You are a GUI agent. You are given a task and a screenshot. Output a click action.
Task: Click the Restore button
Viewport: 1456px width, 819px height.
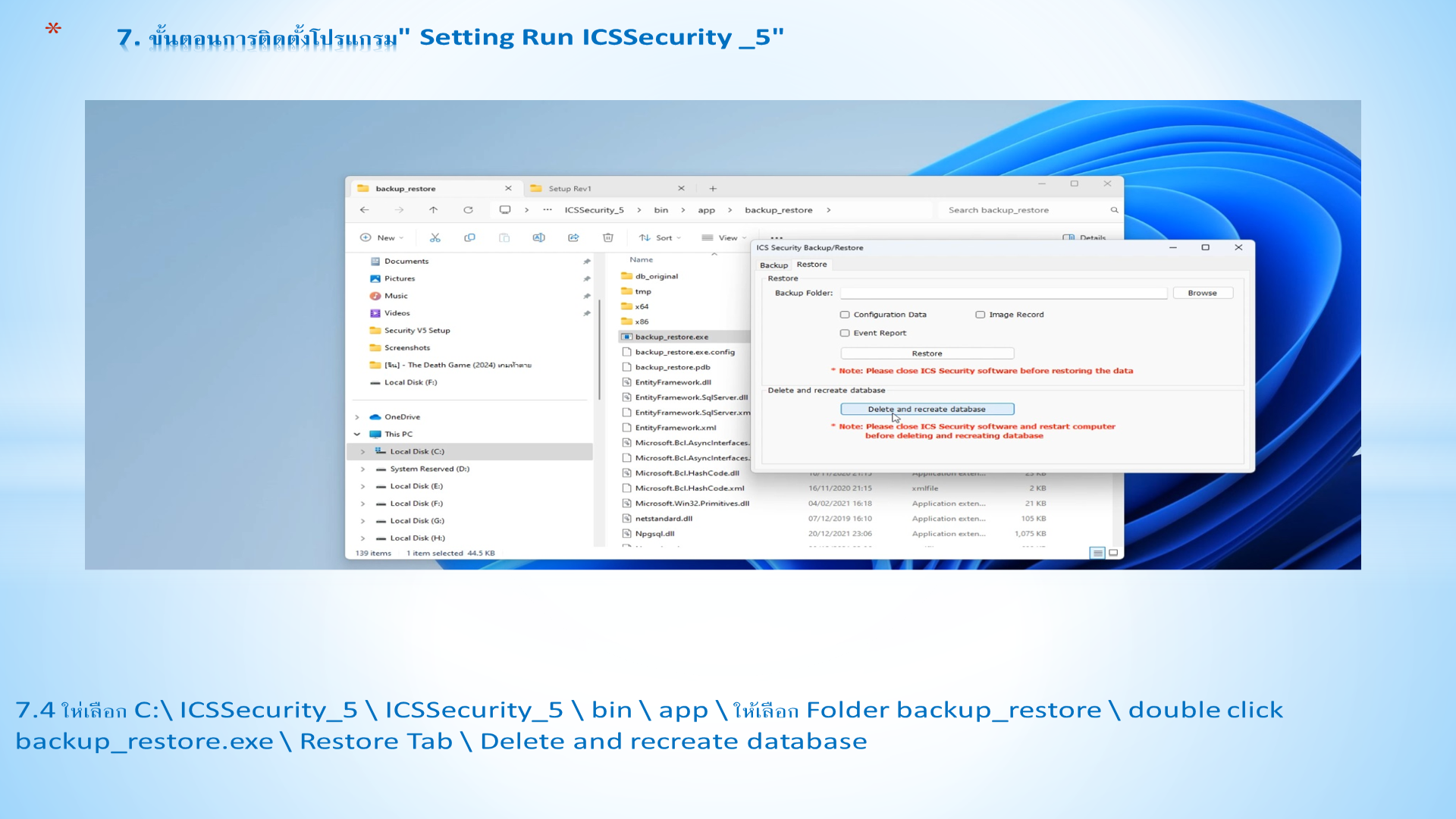[x=927, y=353]
